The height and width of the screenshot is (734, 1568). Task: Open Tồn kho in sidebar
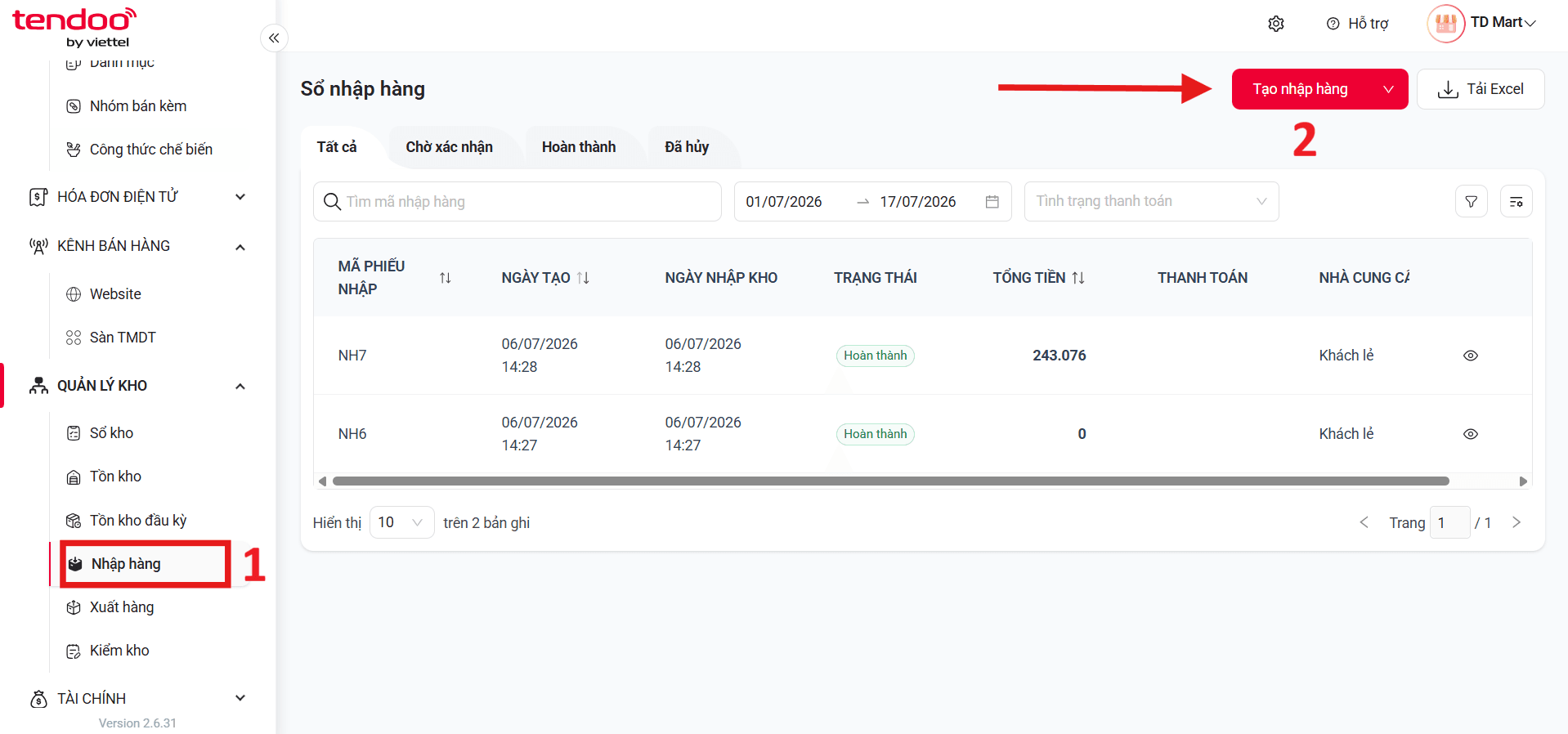[x=115, y=477]
